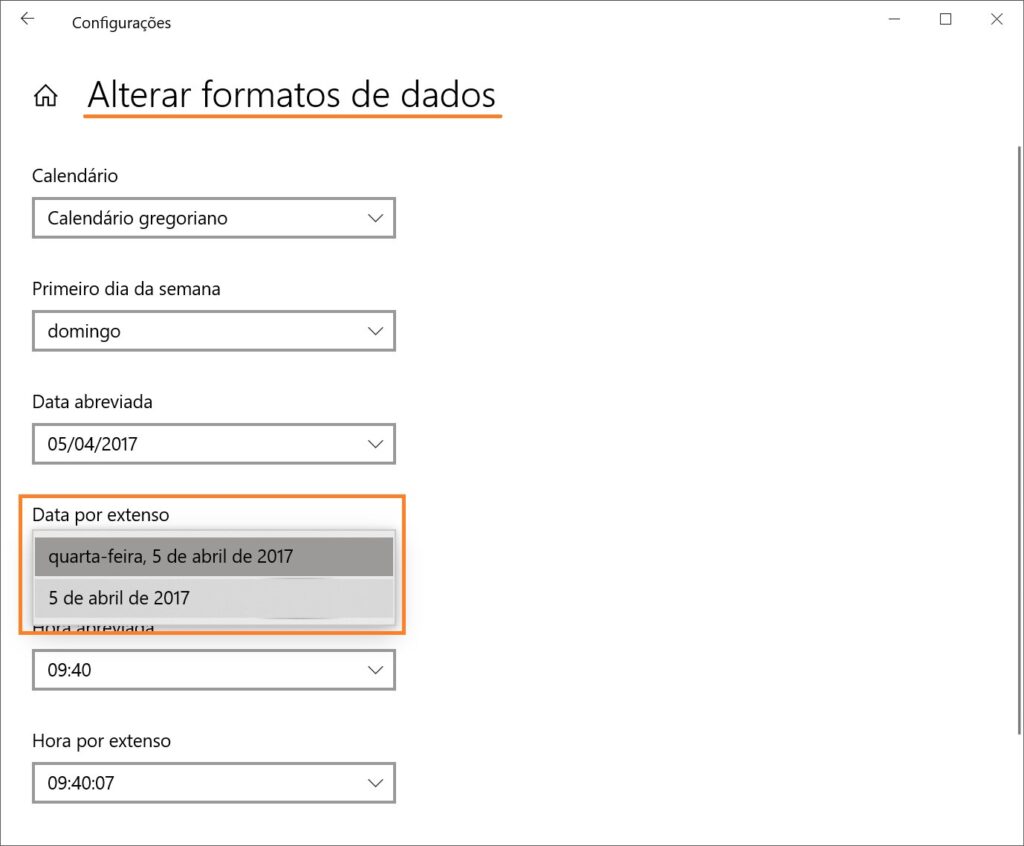The height and width of the screenshot is (846, 1024).
Task: Click the 'Data por extenso' label
Action: point(101,515)
